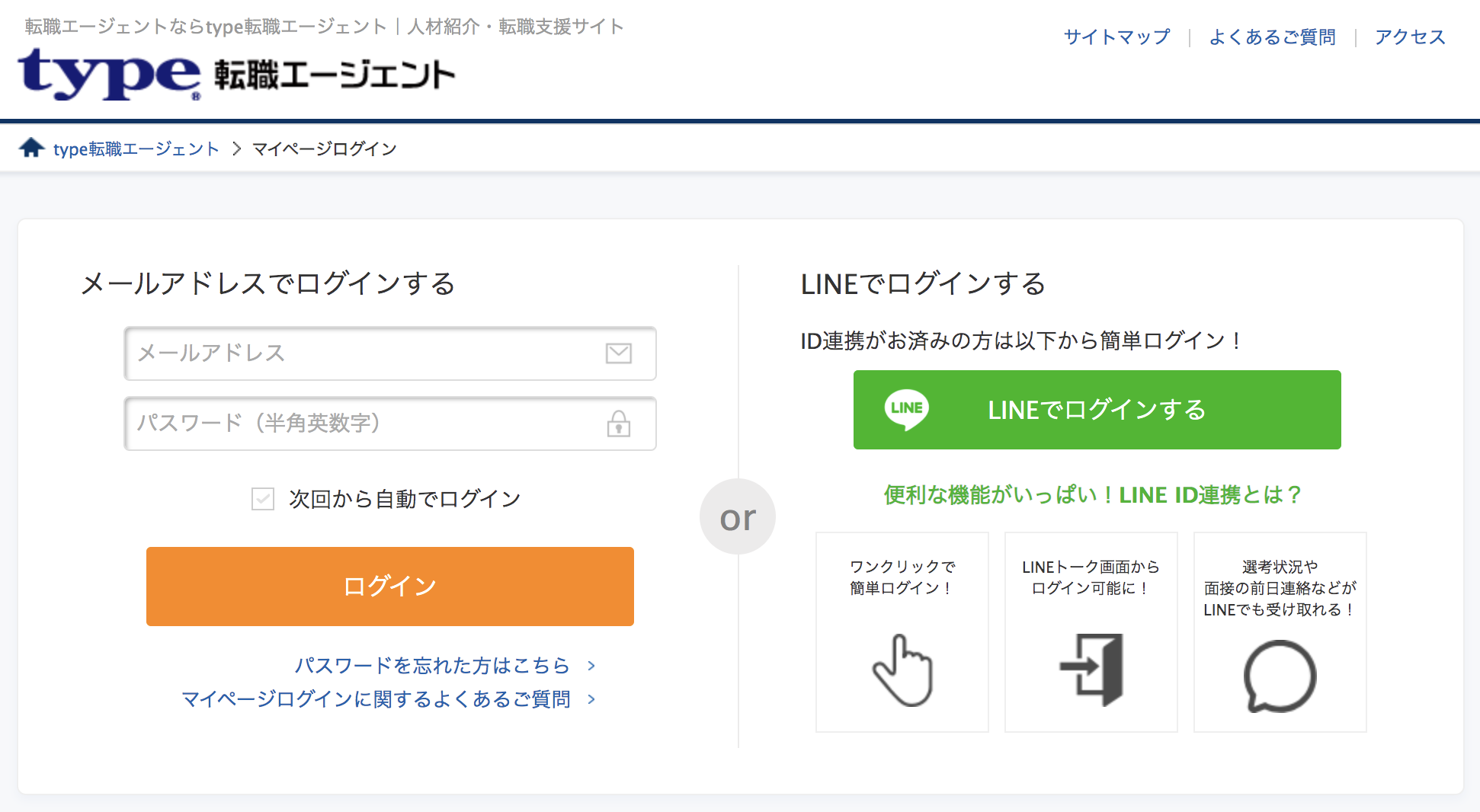This screenshot has width=1480, height=812.
Task: Open アクセス in top navigation
Action: [x=1410, y=37]
